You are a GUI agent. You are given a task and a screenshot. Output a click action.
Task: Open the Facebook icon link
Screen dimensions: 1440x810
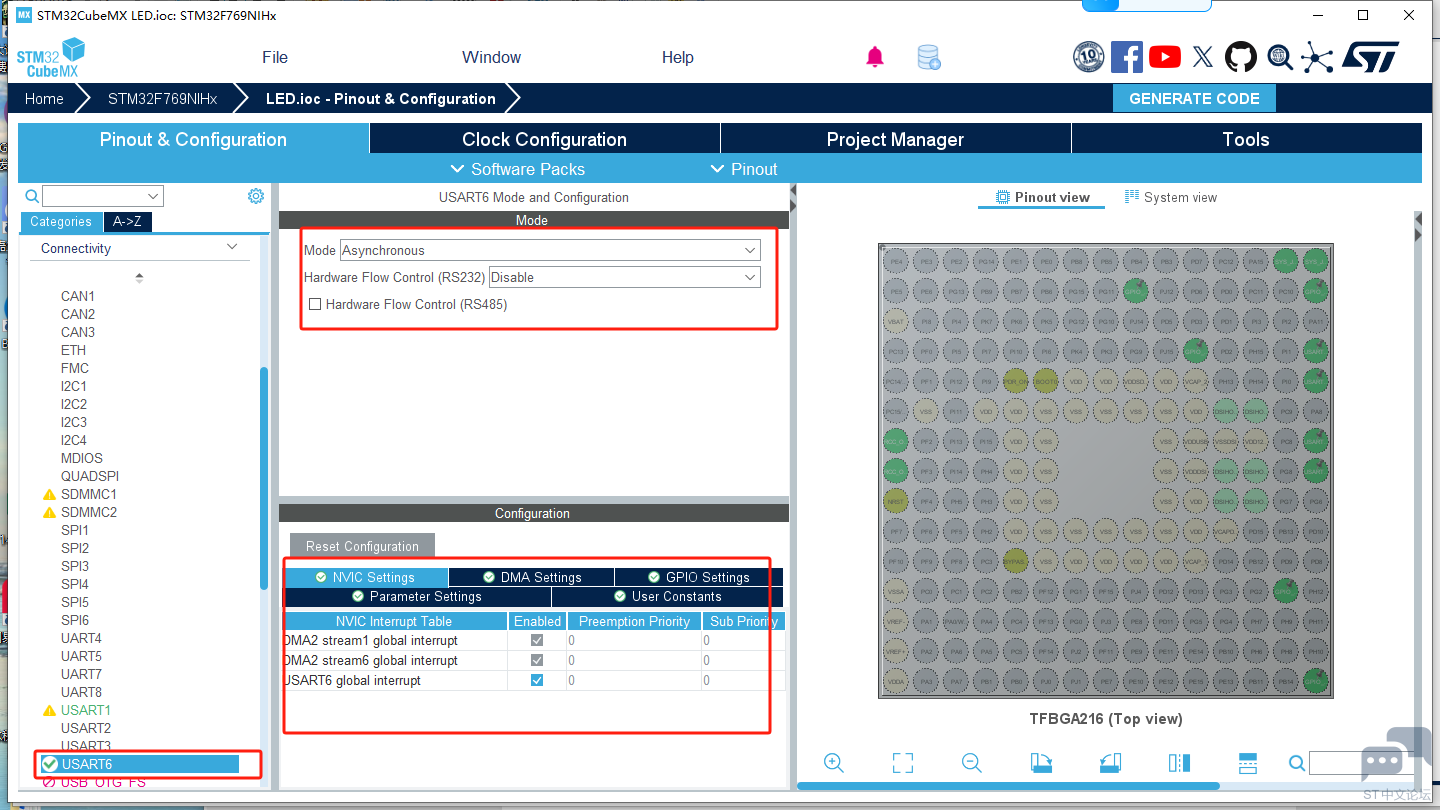click(x=1127, y=57)
